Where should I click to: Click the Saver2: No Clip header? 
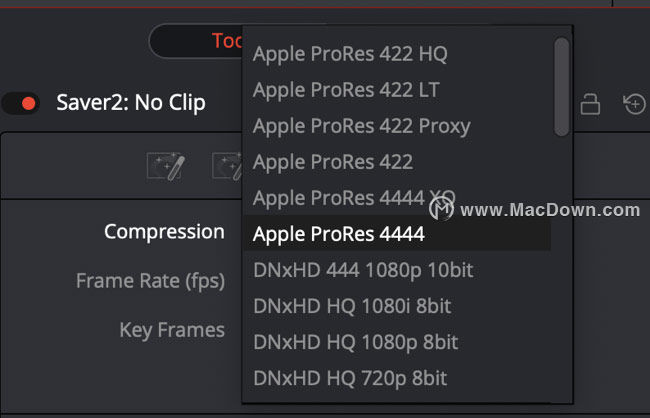click(x=131, y=103)
